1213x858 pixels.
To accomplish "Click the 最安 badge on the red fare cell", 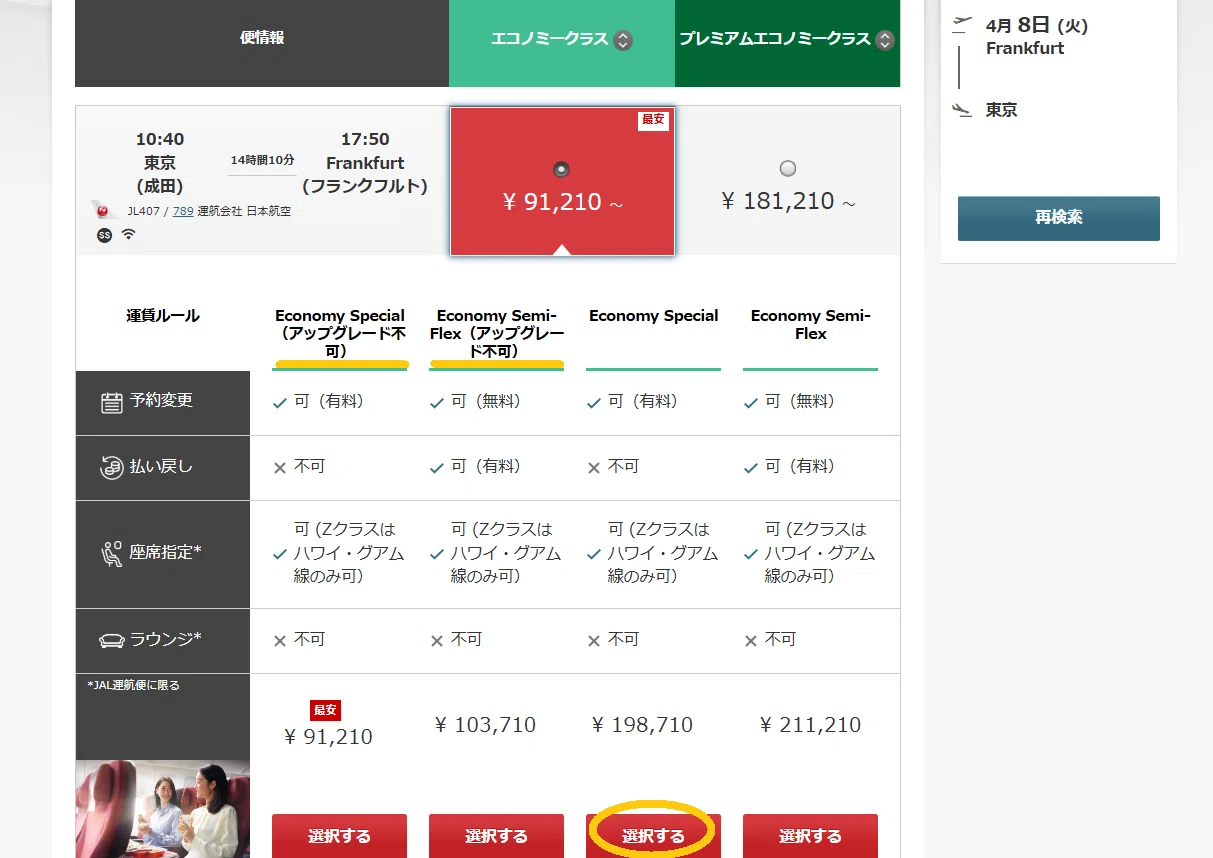I will click(653, 120).
